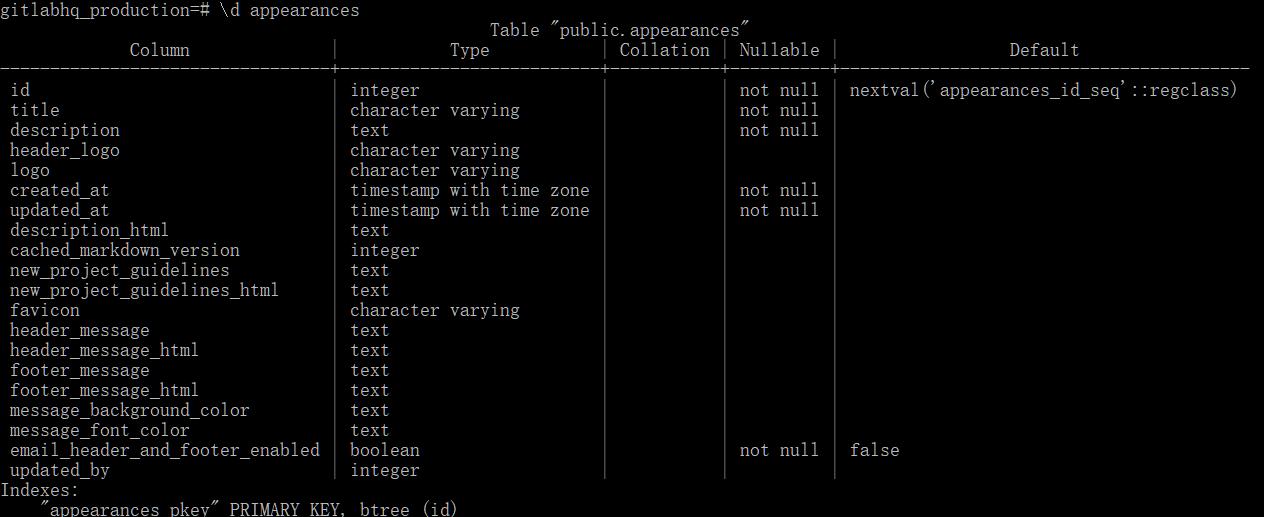Click the new_project_guidelines_html row text
Image resolution: width=1264 pixels, height=517 pixels.
(144, 290)
